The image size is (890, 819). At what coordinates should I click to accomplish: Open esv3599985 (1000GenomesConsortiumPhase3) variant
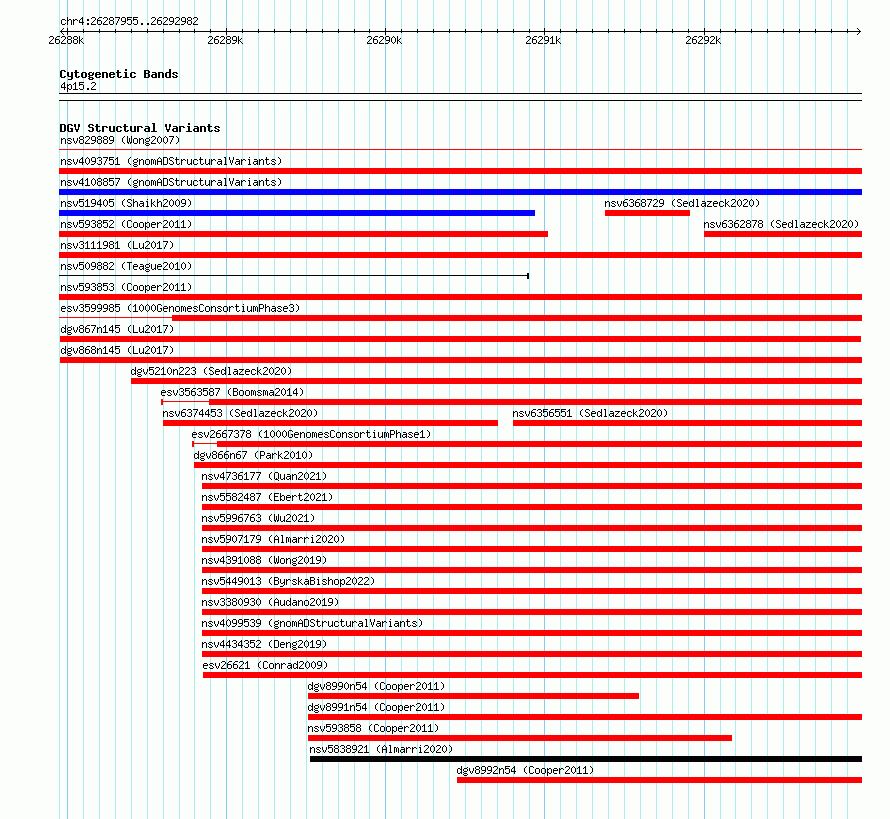180,308
